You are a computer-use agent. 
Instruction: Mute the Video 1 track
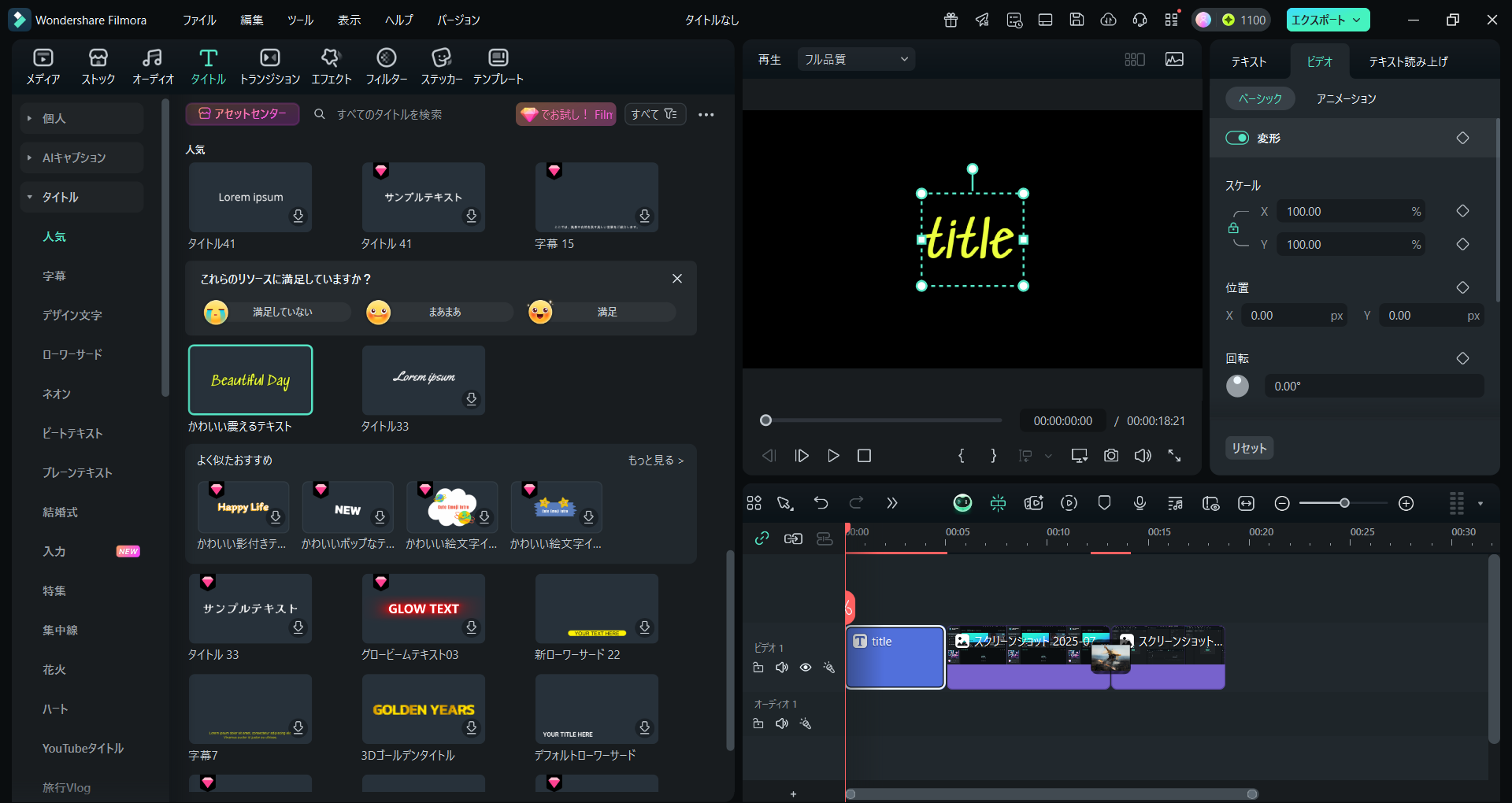(782, 668)
